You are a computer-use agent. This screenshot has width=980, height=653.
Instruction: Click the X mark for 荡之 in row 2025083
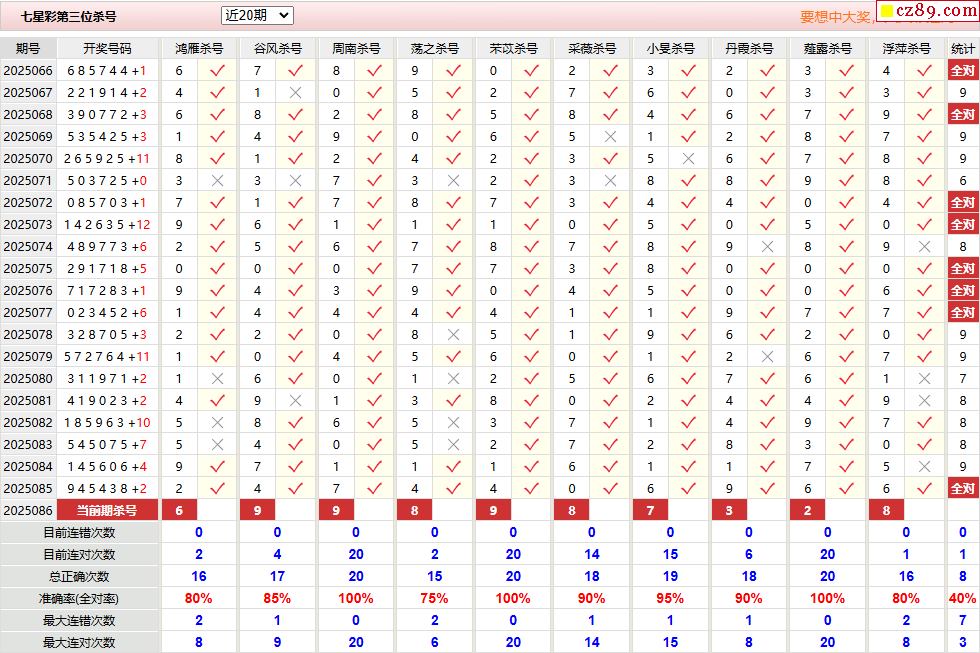click(x=453, y=445)
